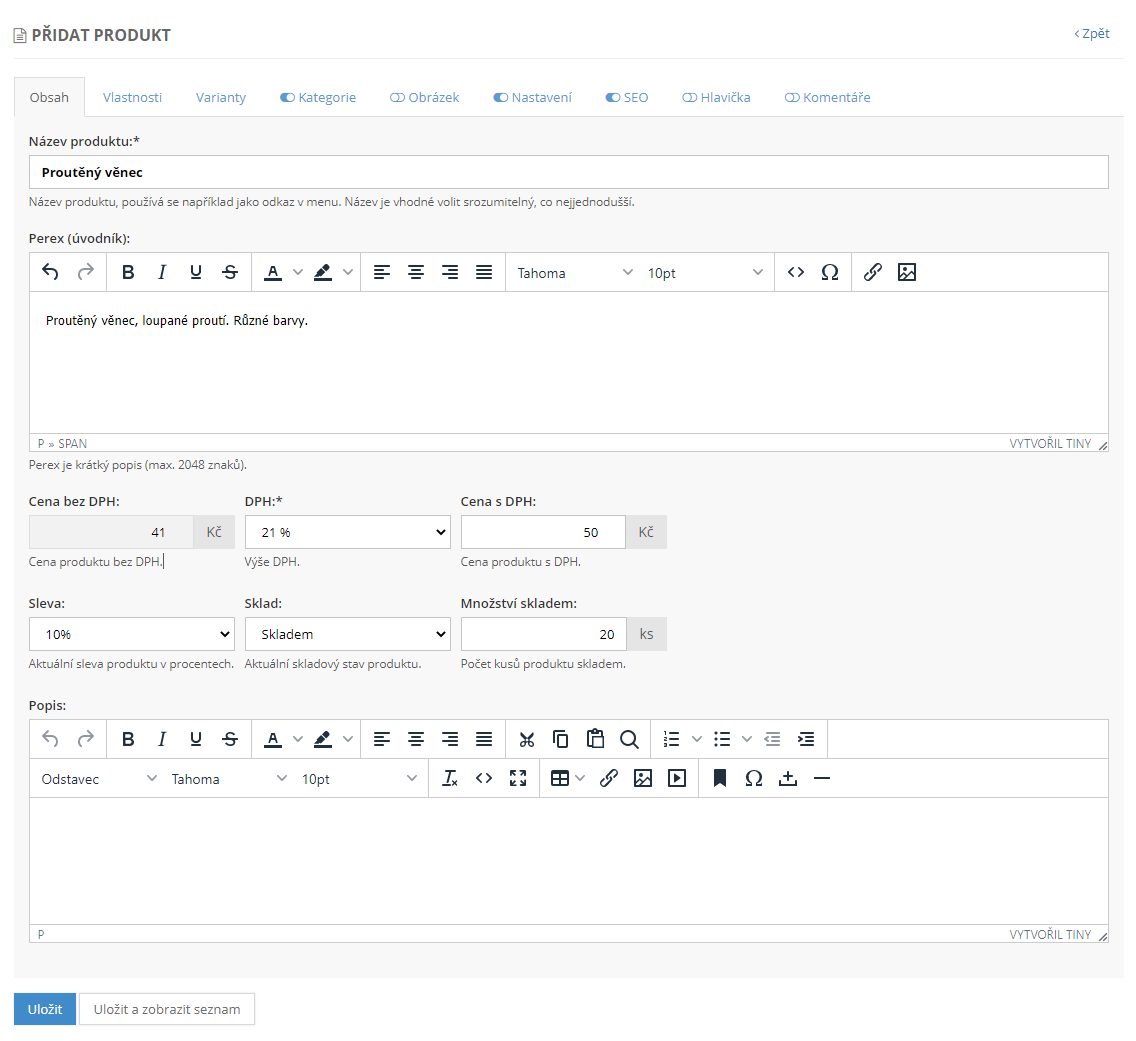Insert image in Perex editor toolbar

pyautogui.click(x=907, y=272)
